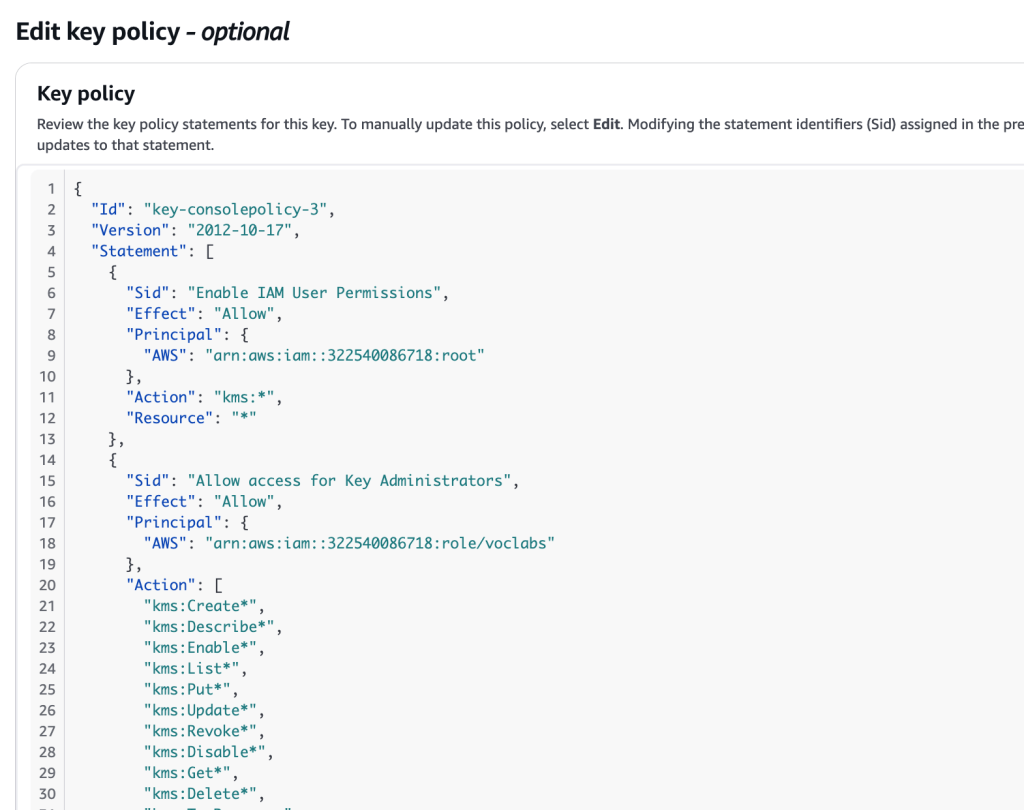Place cursor in the role/voclabs ARN string
This screenshot has height=810, width=1024.
click(x=379, y=543)
